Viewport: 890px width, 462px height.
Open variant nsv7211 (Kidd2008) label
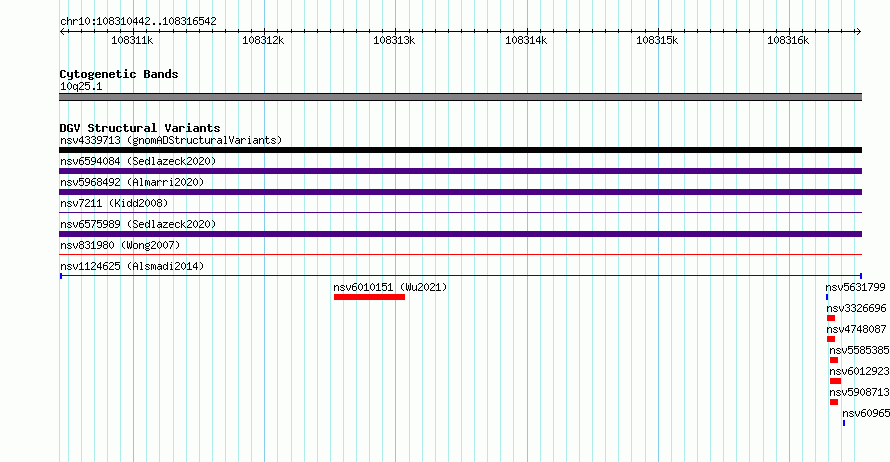pos(114,203)
